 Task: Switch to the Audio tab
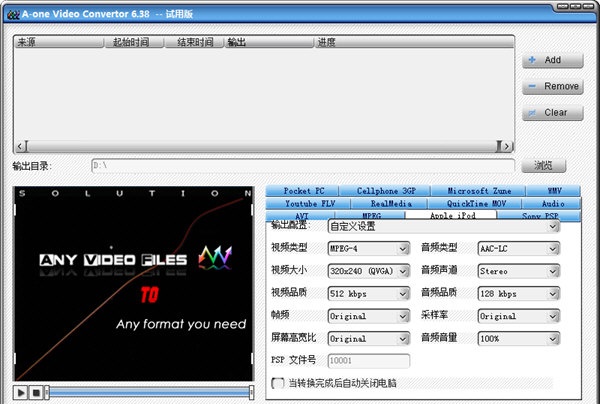click(x=553, y=204)
